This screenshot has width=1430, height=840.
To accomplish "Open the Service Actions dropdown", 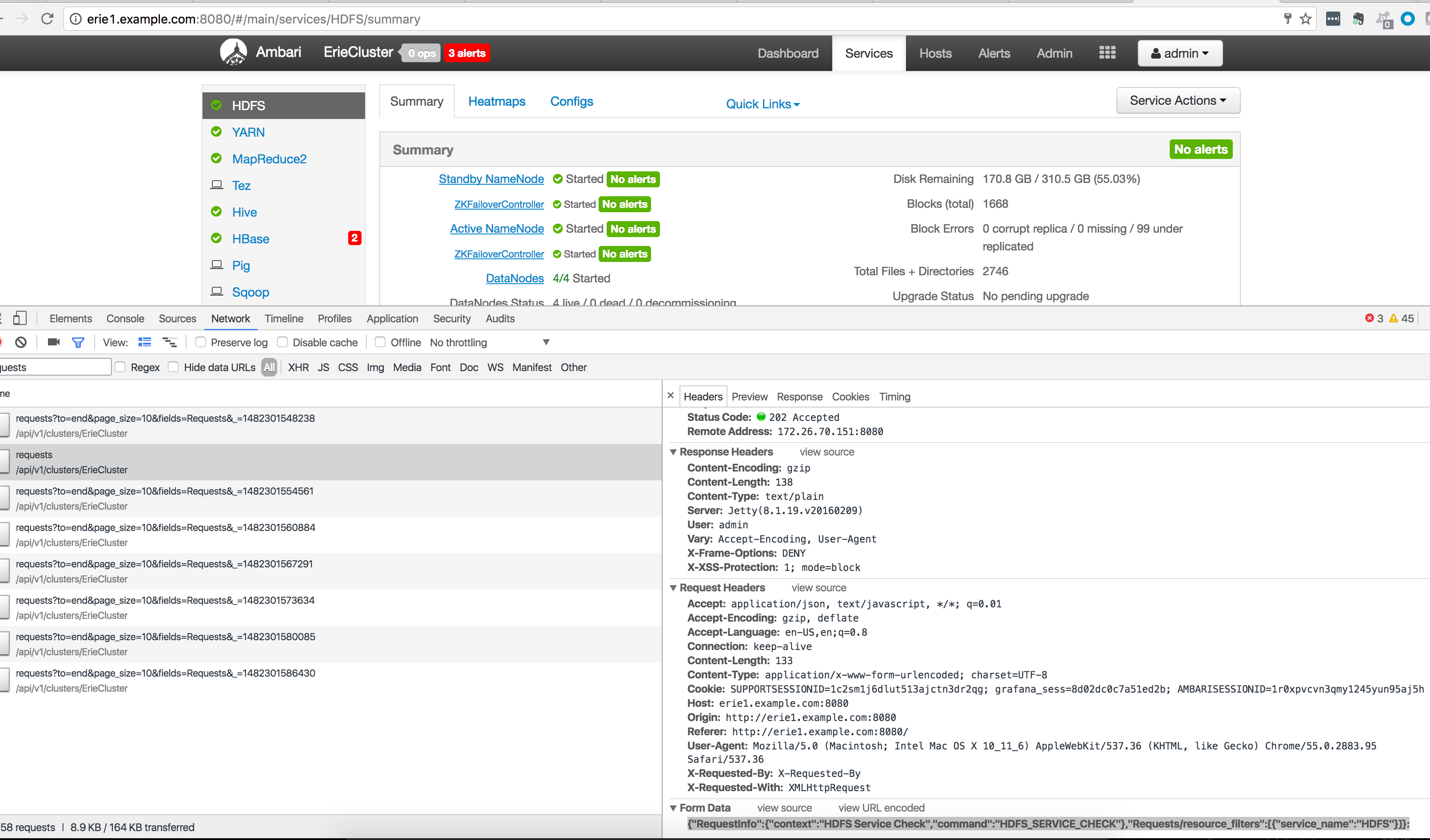I will (1178, 100).
